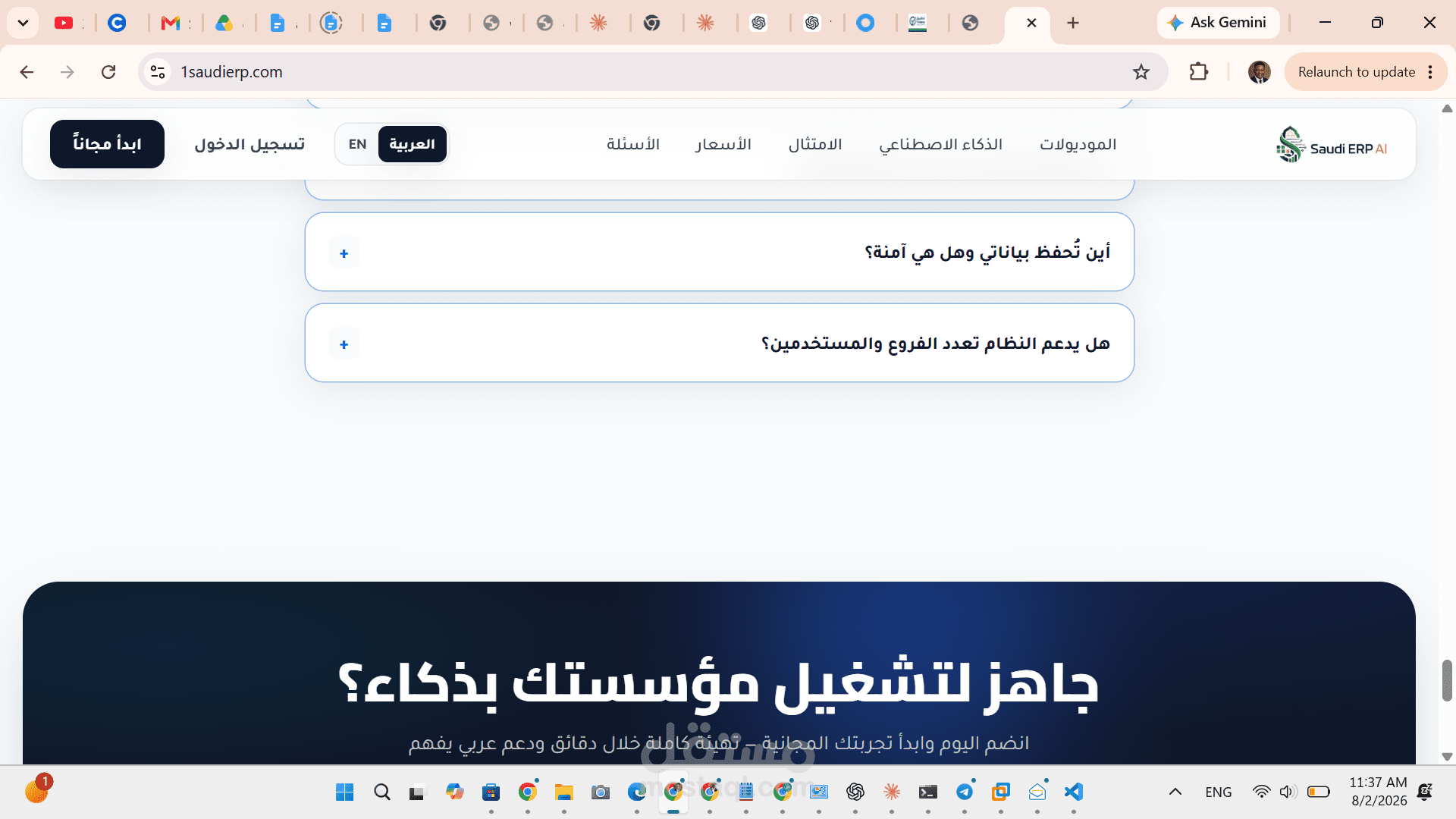Open Microsoft Store from the taskbar
Image resolution: width=1456 pixels, height=819 pixels.
(491, 792)
